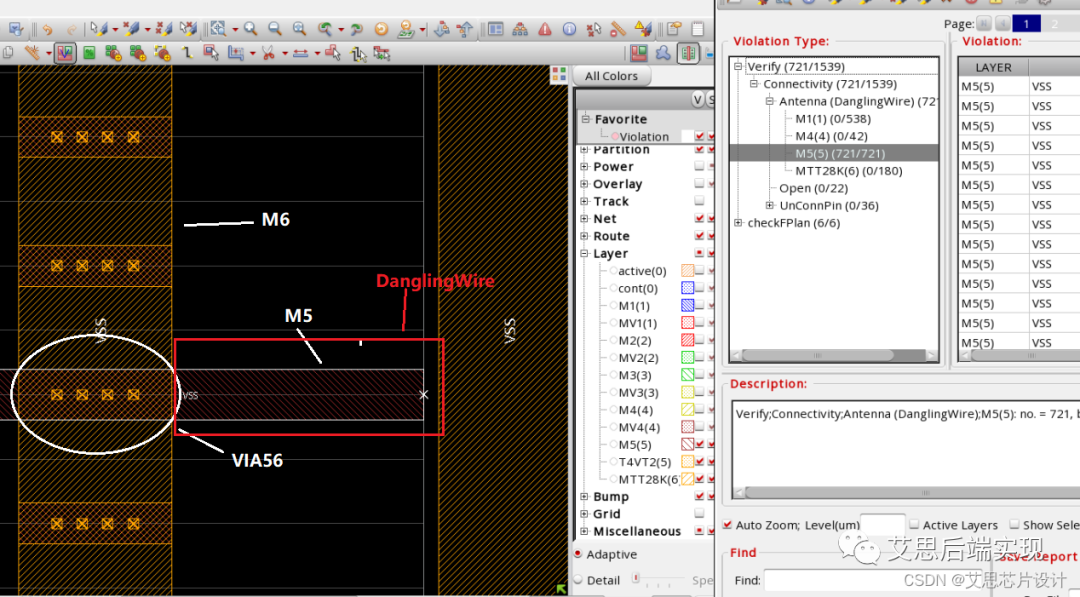Select the Detail radio button

pos(578,580)
